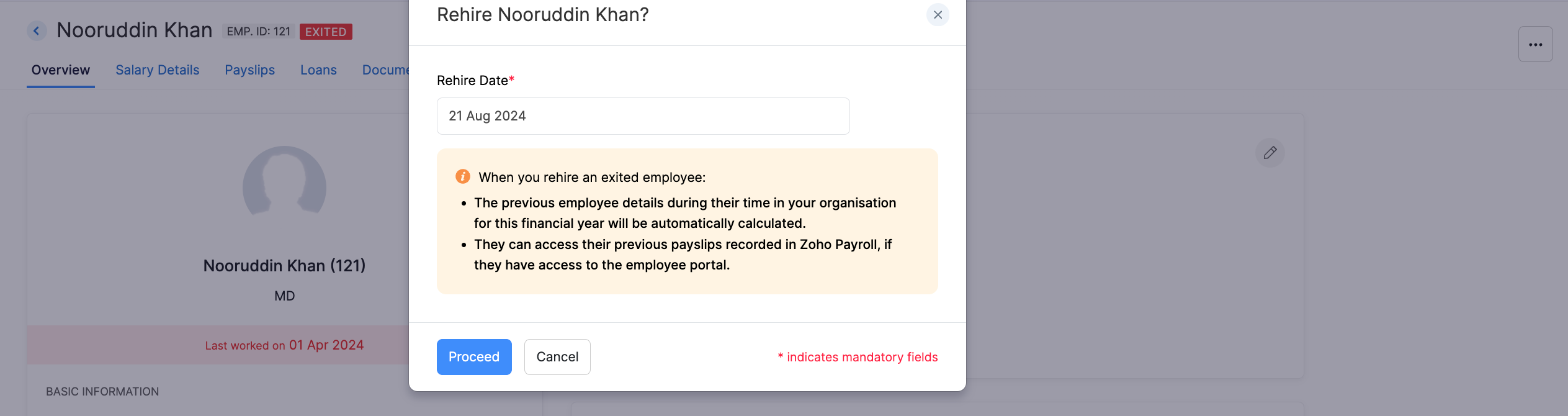Cancel the rehire process
Image resolution: width=1568 pixels, height=416 pixels.
[x=557, y=356]
